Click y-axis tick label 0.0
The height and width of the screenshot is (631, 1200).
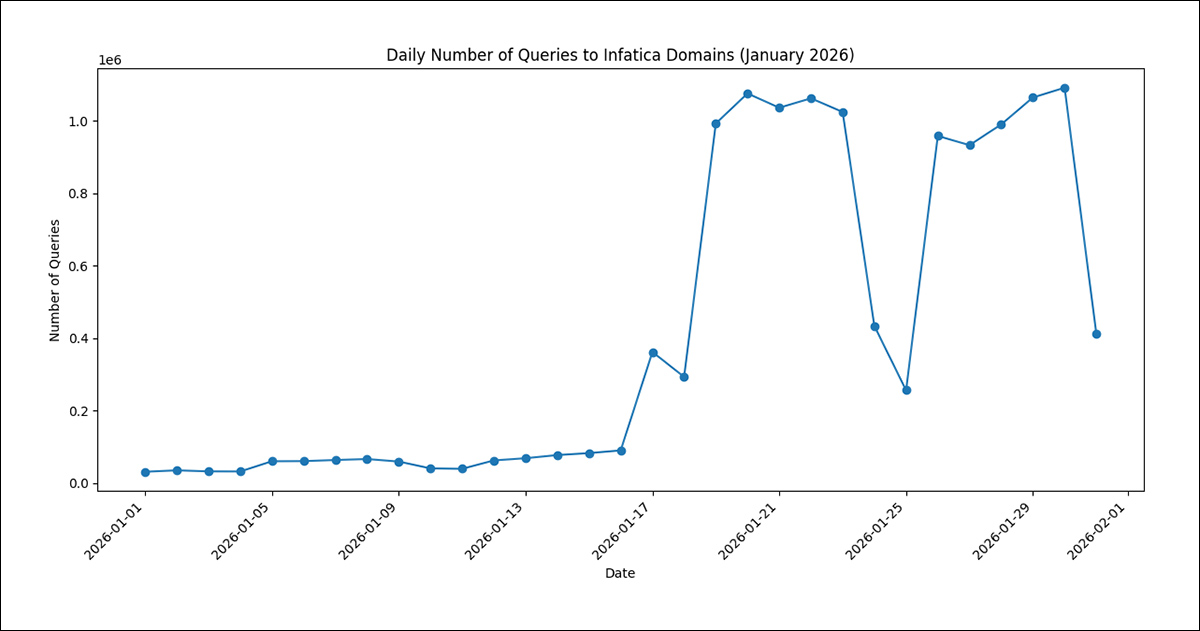click(x=79, y=484)
